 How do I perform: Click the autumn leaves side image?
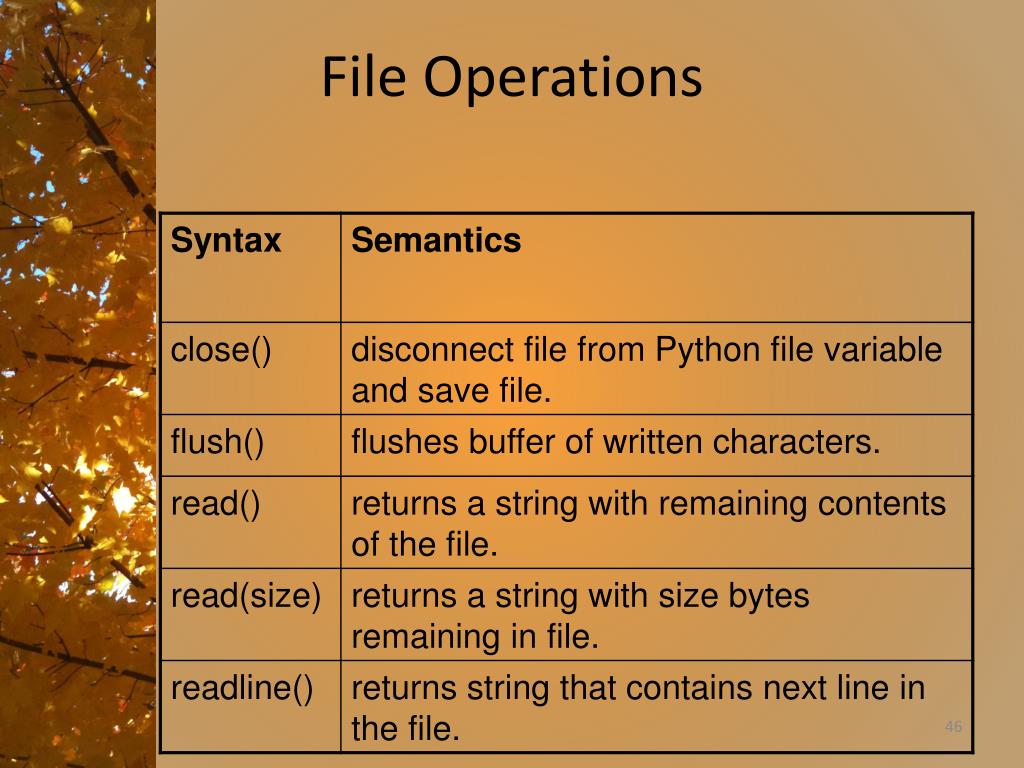(78, 384)
